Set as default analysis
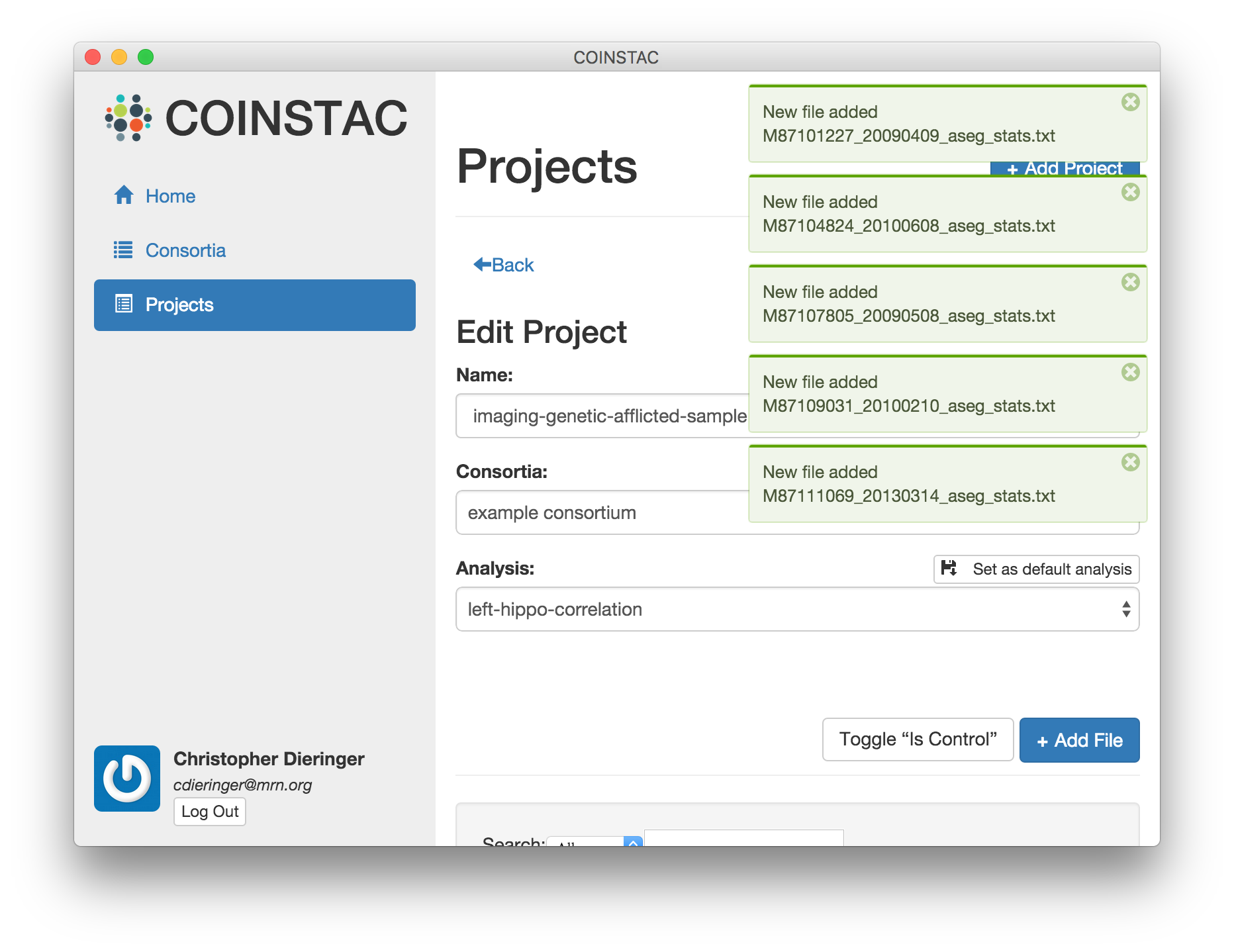The height and width of the screenshot is (952, 1234). coord(1036,569)
